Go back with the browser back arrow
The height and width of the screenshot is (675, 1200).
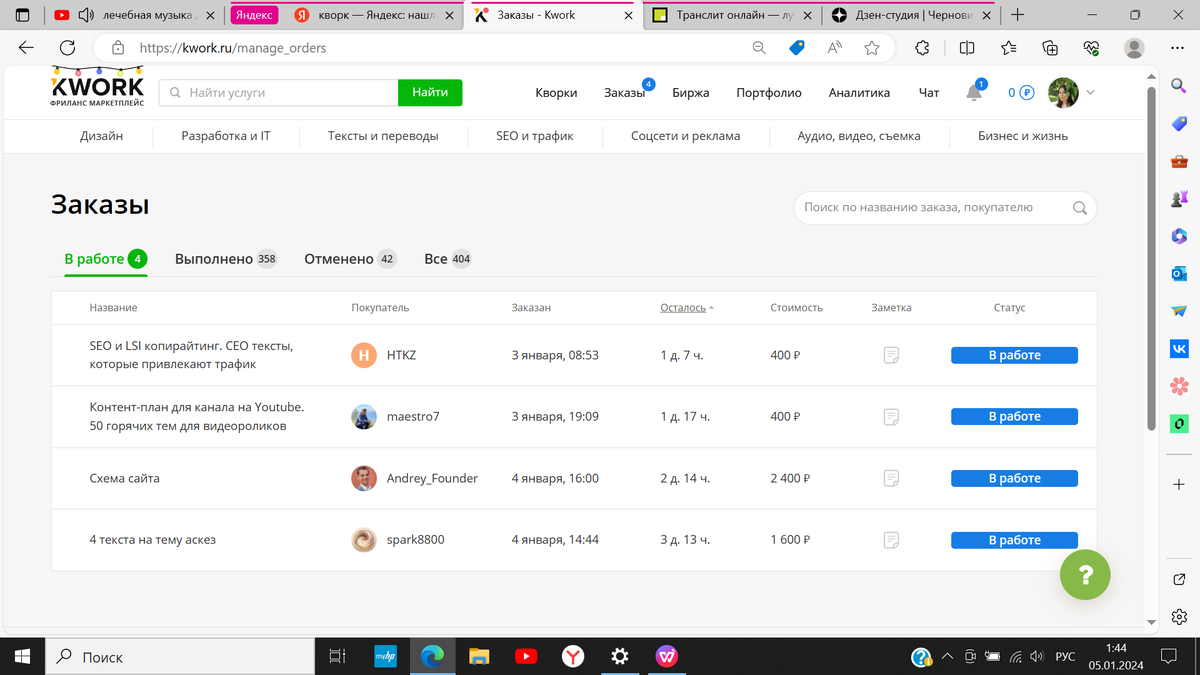pyautogui.click(x=26, y=47)
